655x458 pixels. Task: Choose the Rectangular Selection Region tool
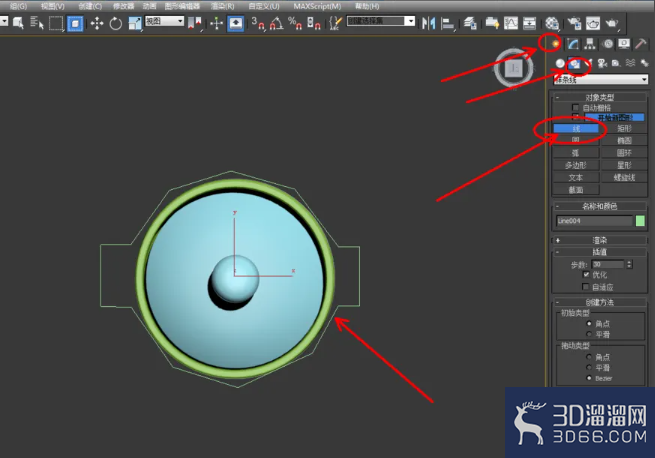click(56, 23)
